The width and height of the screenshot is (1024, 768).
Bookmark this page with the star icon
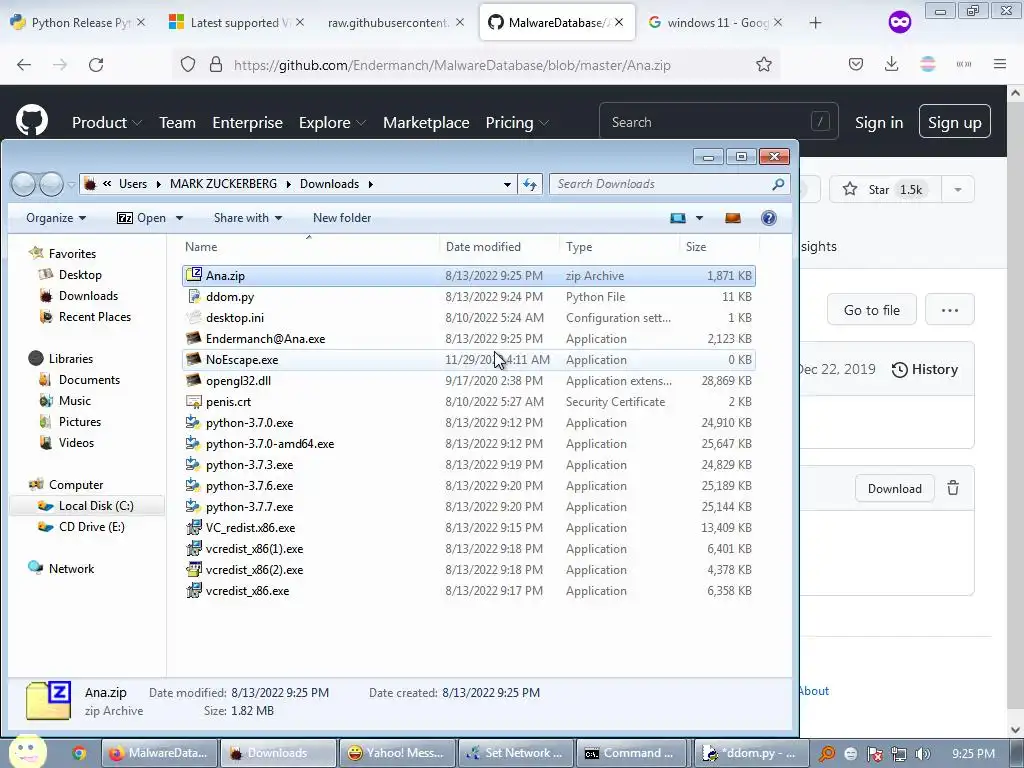763,65
